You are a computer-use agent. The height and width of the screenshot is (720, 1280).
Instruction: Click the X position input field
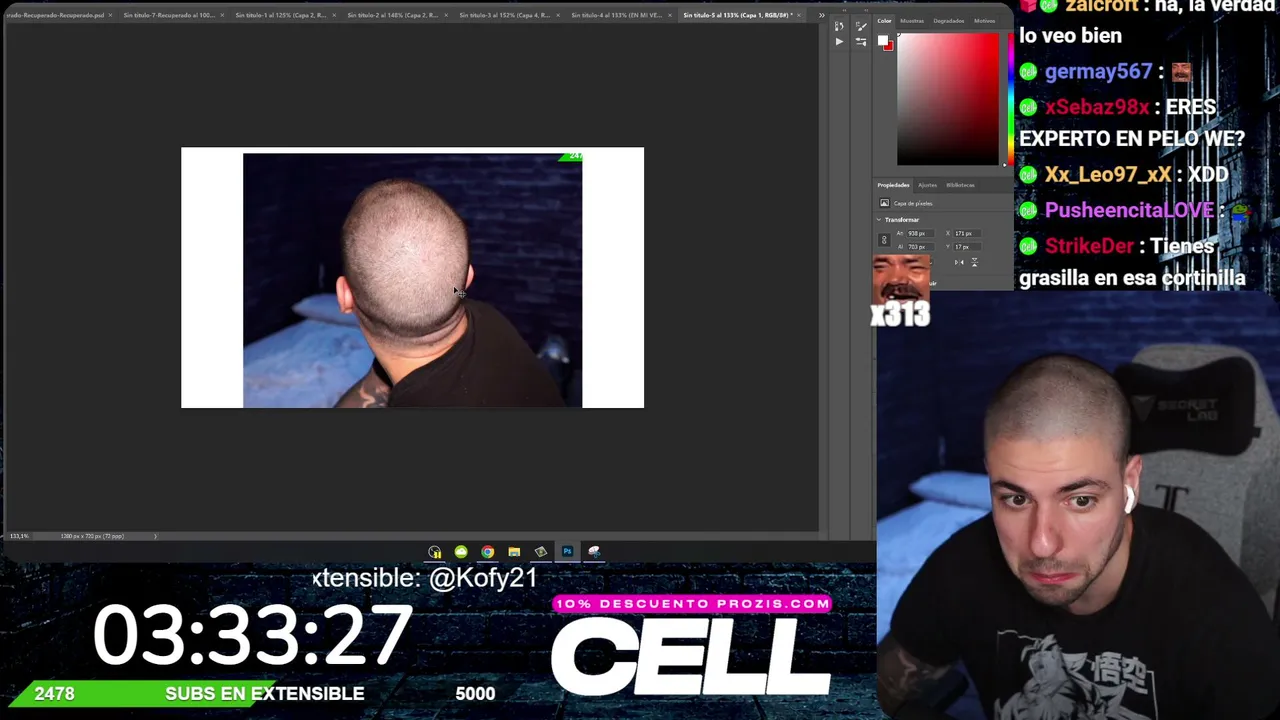tap(968, 233)
